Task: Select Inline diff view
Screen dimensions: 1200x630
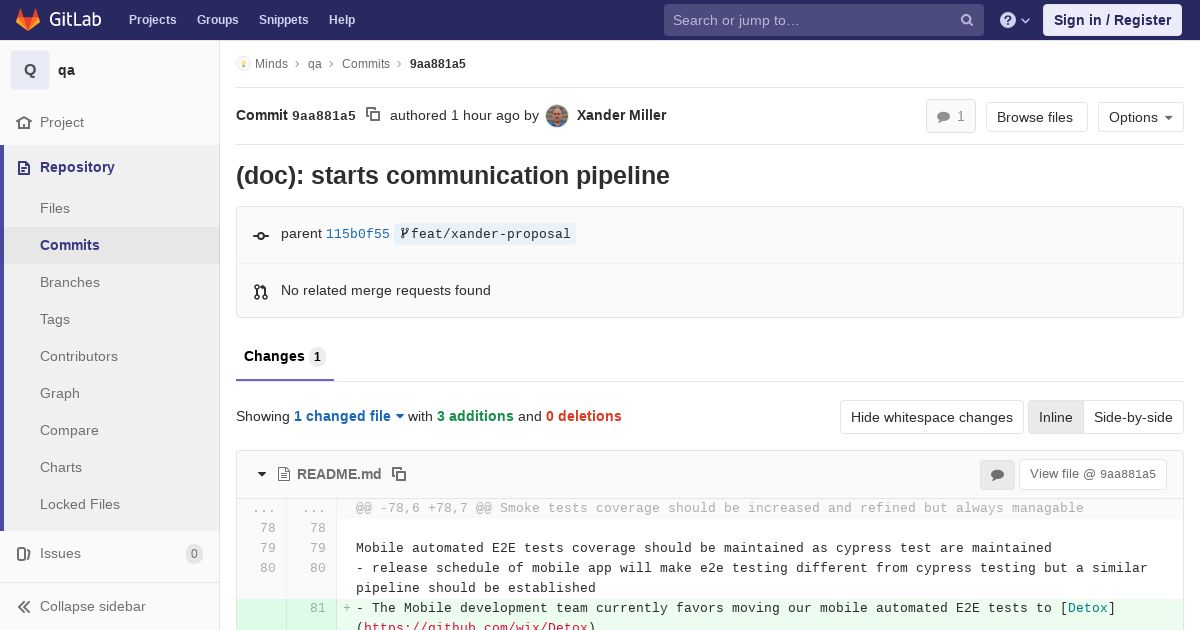Action: tap(1055, 417)
